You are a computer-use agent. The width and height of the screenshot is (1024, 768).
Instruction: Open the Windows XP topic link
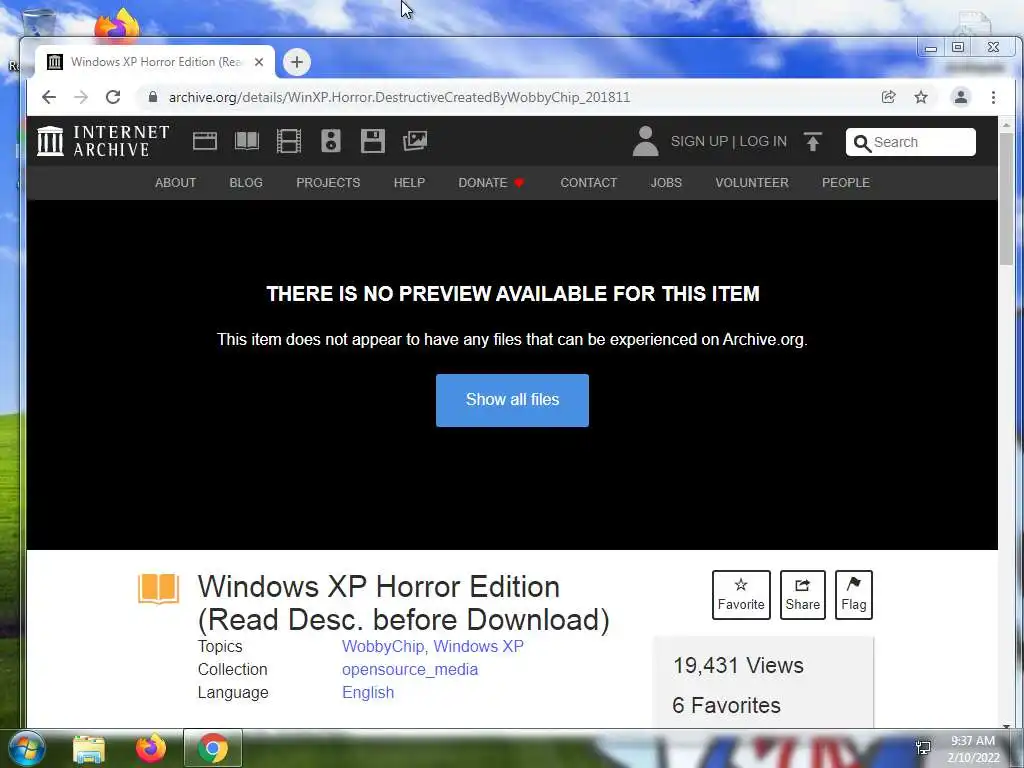[478, 647]
